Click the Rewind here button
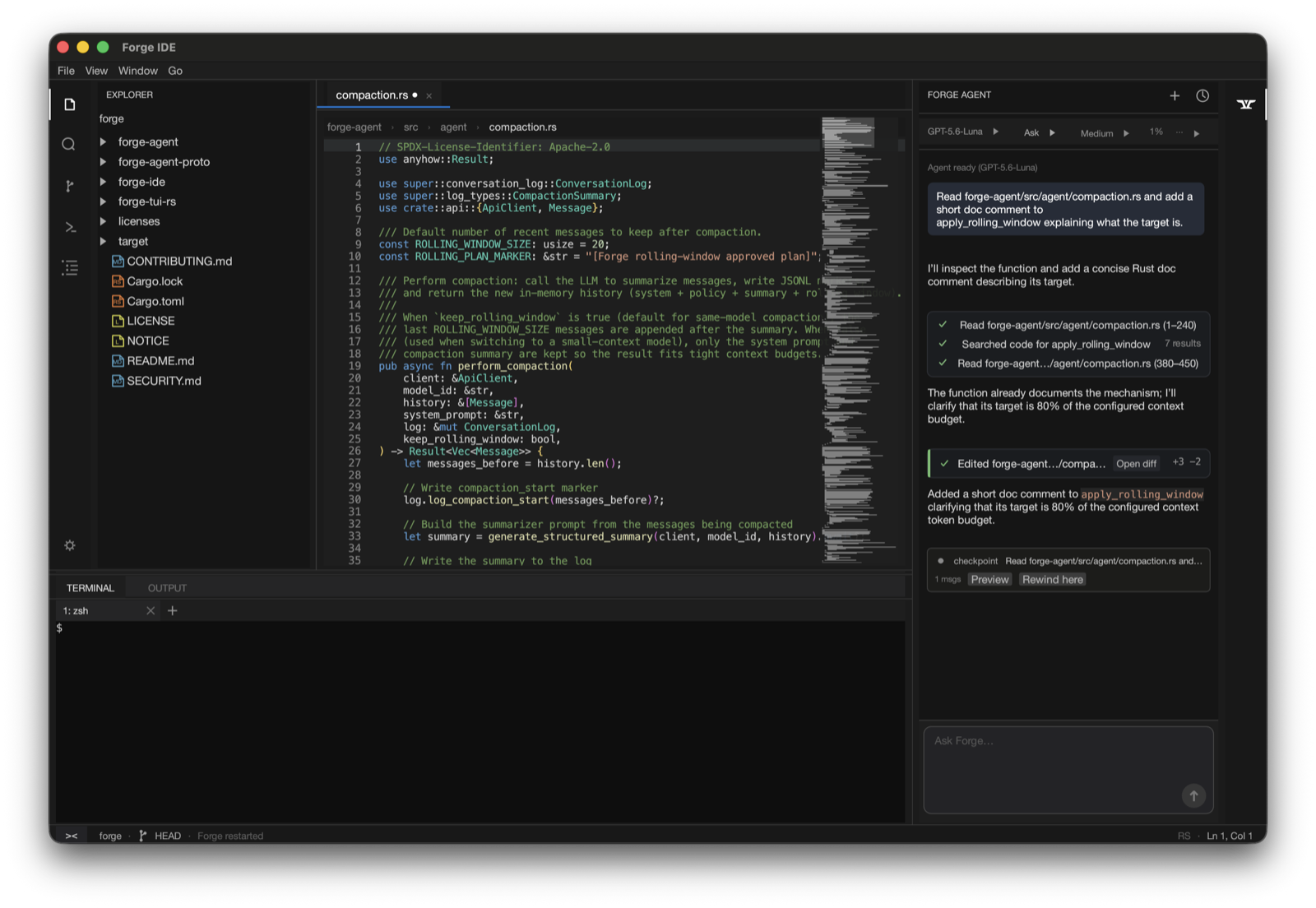The image size is (1316, 908). 1053,580
